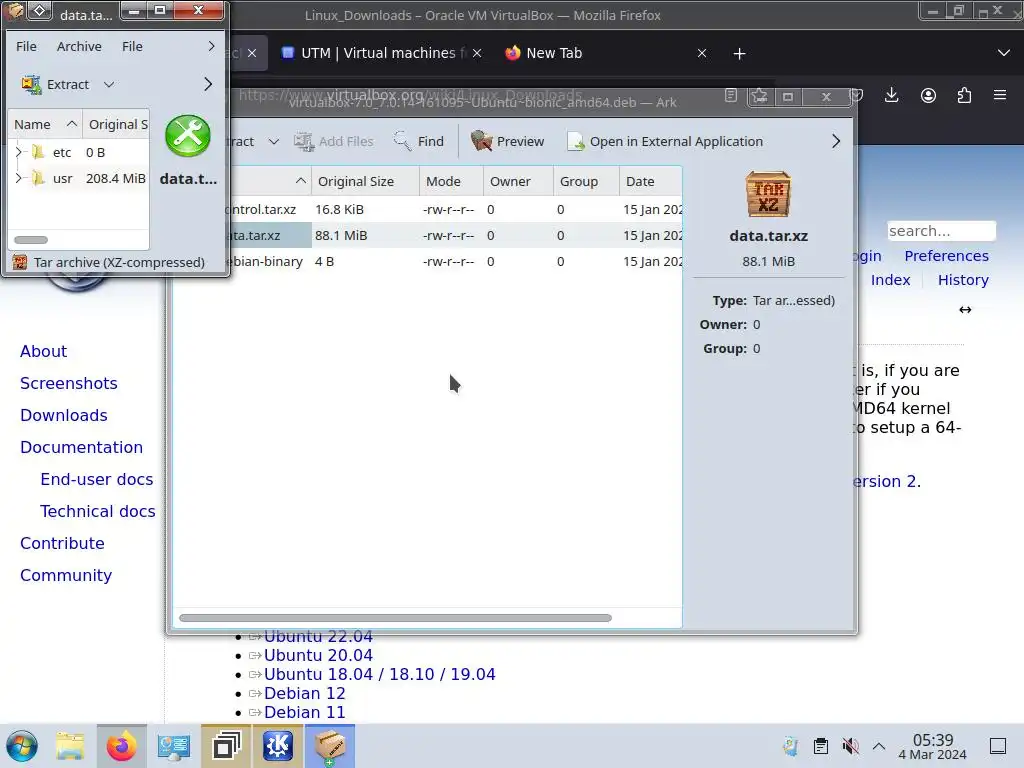Open Archive menu in data.tar window
The width and height of the screenshot is (1024, 768).
(x=79, y=46)
